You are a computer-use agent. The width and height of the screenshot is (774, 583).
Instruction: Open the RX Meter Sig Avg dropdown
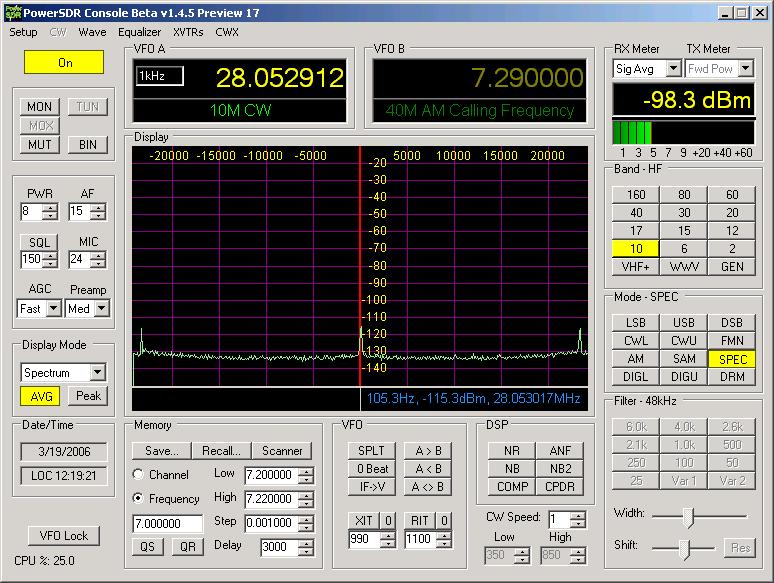point(673,69)
